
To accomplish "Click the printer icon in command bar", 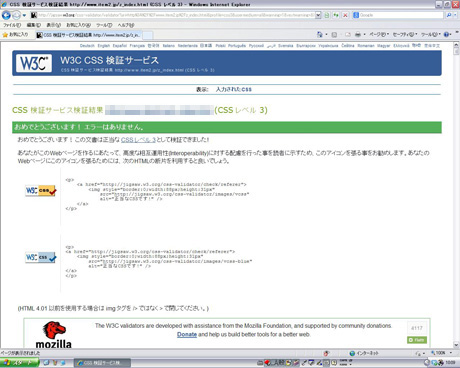I will coord(358,34).
